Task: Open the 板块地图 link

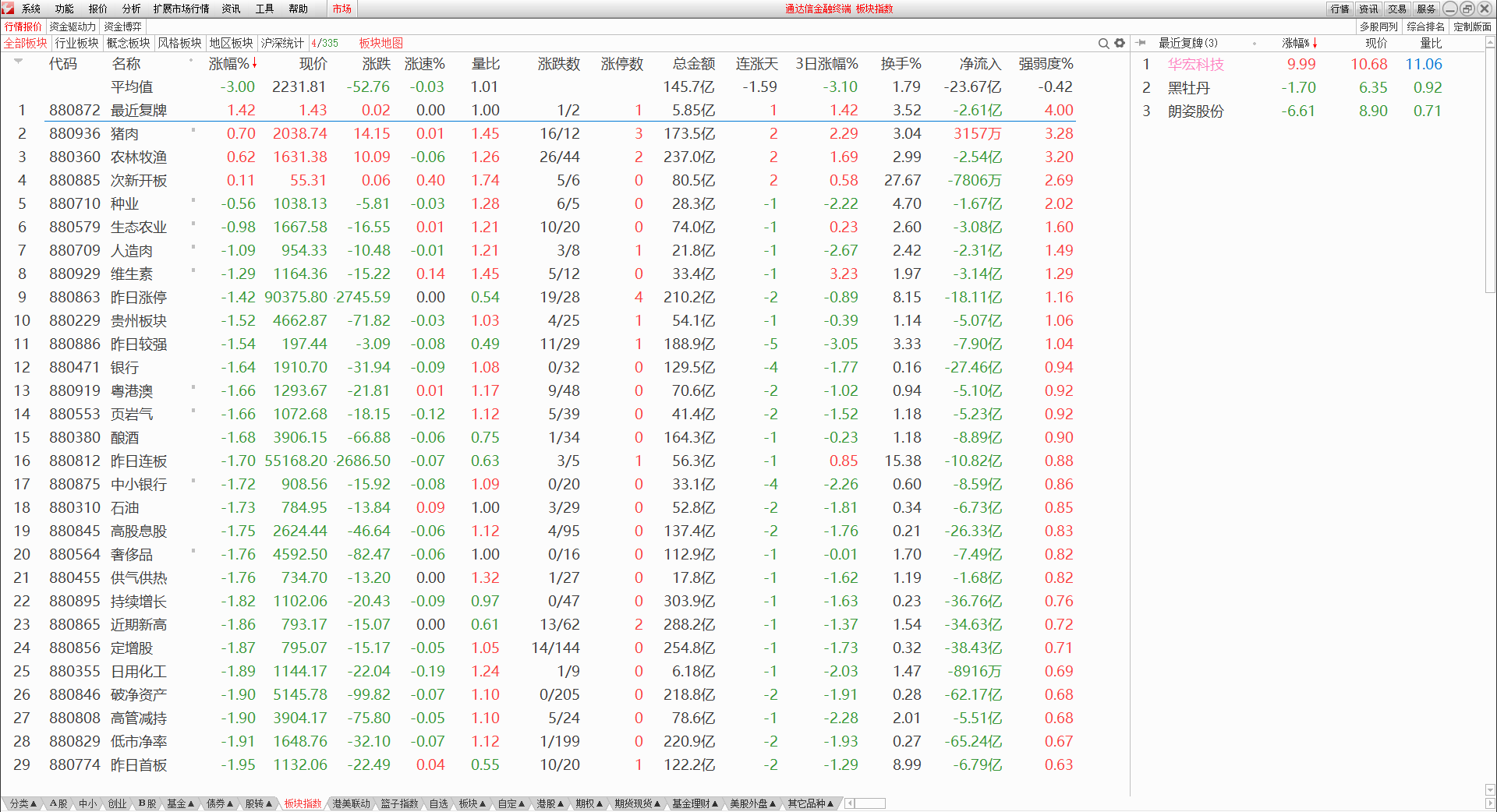Action: tap(381, 43)
